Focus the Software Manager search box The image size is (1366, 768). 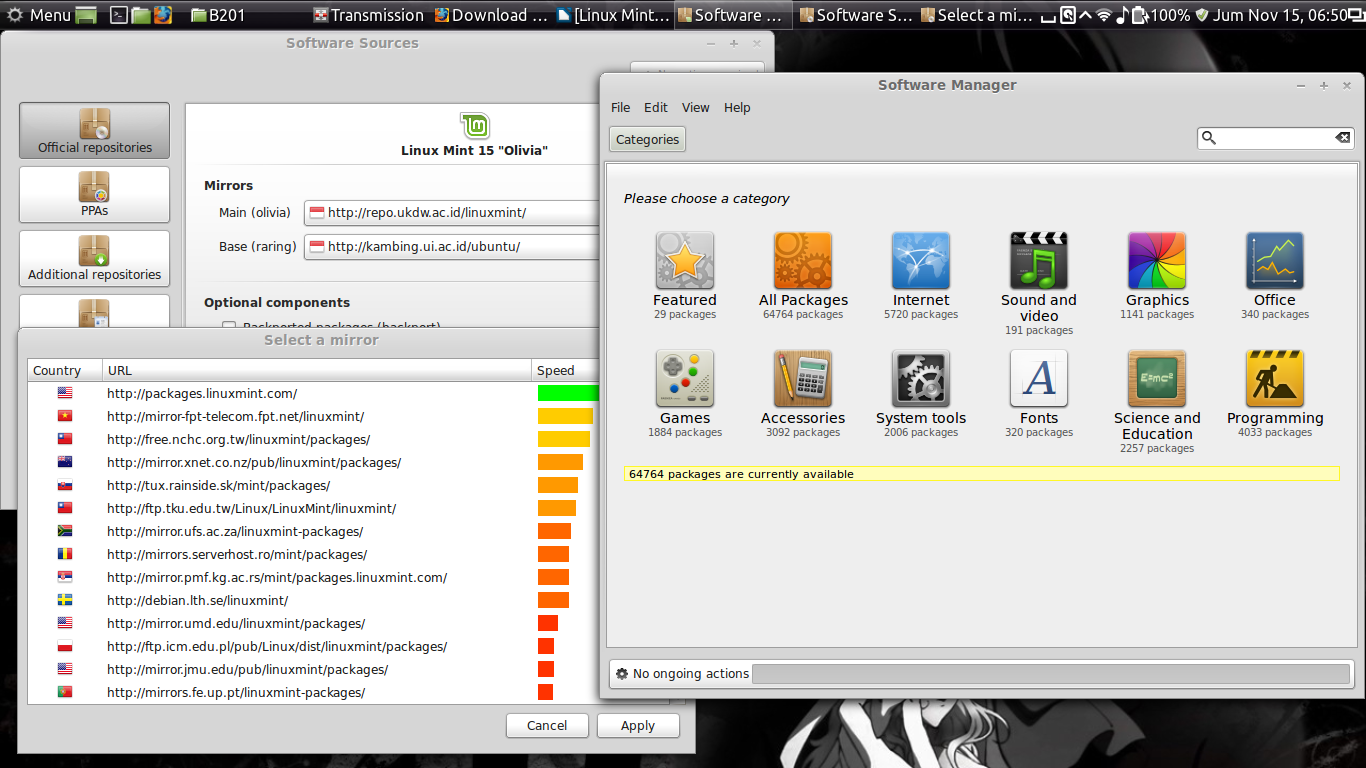tap(1275, 138)
